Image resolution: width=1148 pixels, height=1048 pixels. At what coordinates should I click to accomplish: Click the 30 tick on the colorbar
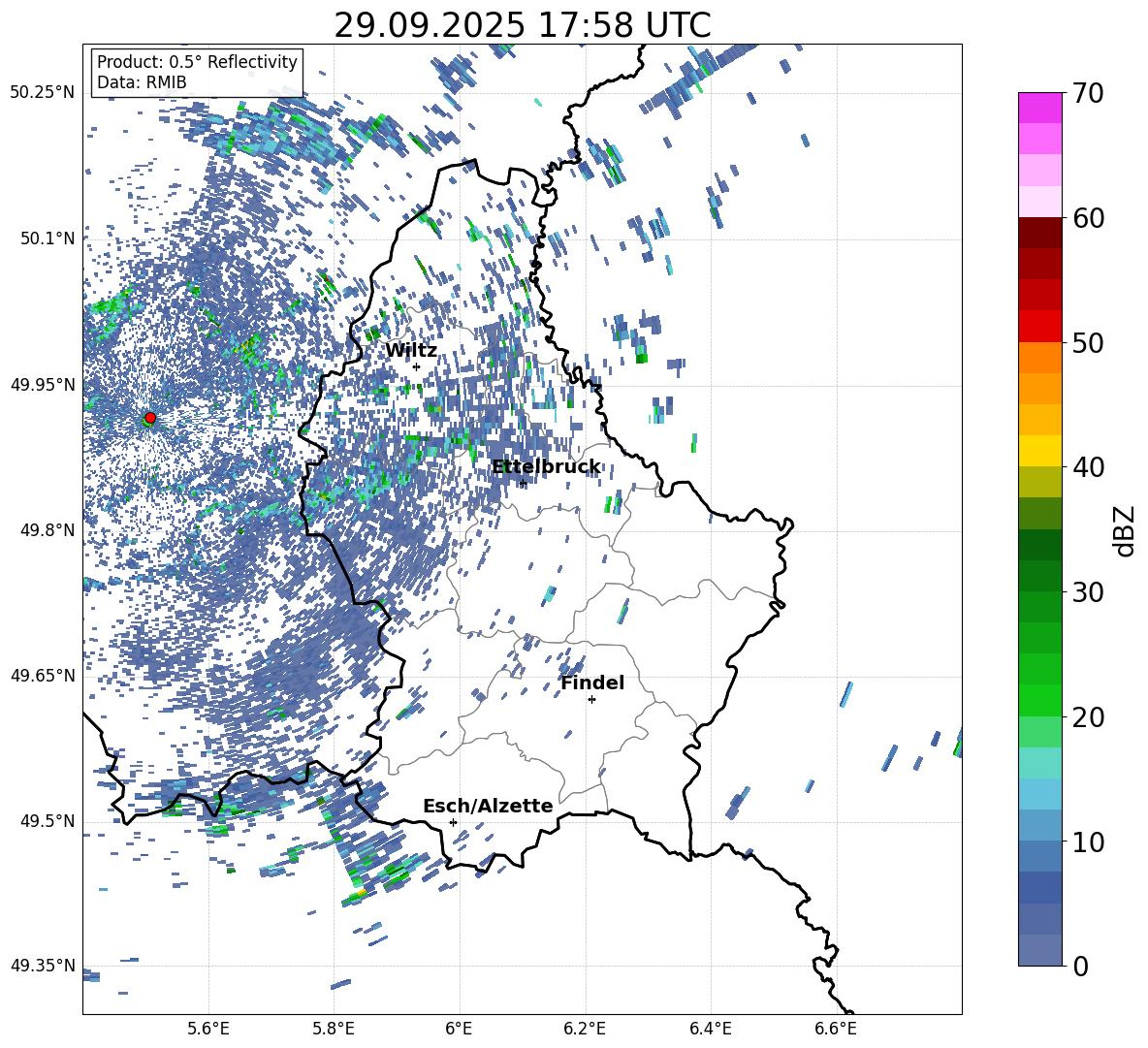[1088, 592]
